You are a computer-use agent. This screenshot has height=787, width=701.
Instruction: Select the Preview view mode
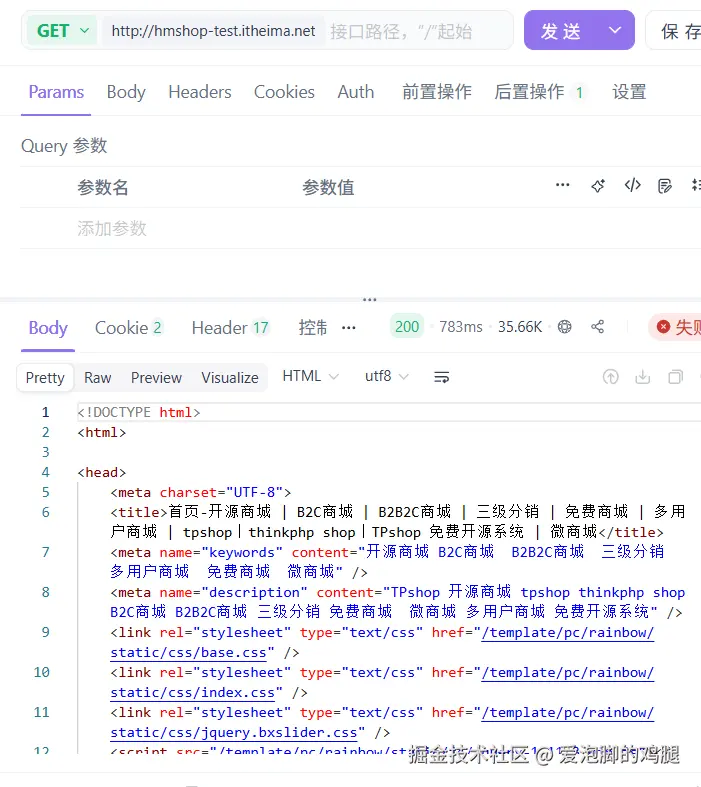point(156,377)
